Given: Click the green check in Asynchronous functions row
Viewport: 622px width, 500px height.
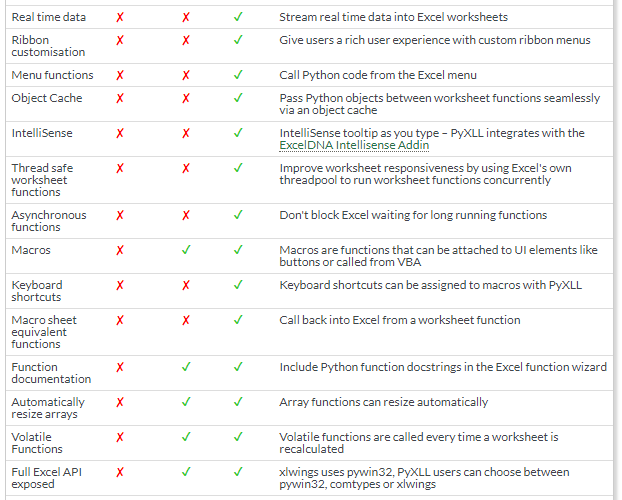Looking at the screenshot, I should 238,215.
